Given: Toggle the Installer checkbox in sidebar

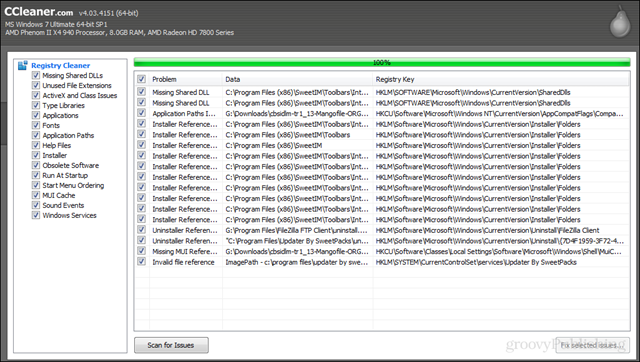Looking at the screenshot, I should click(36, 155).
